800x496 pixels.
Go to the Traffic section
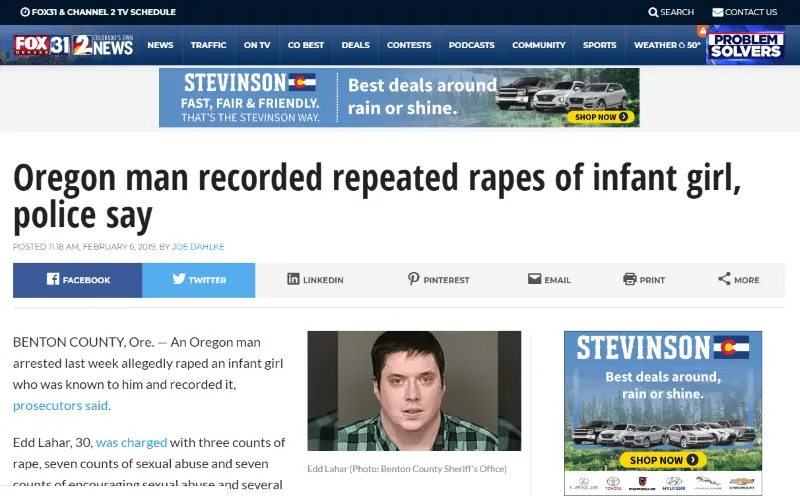click(x=208, y=45)
